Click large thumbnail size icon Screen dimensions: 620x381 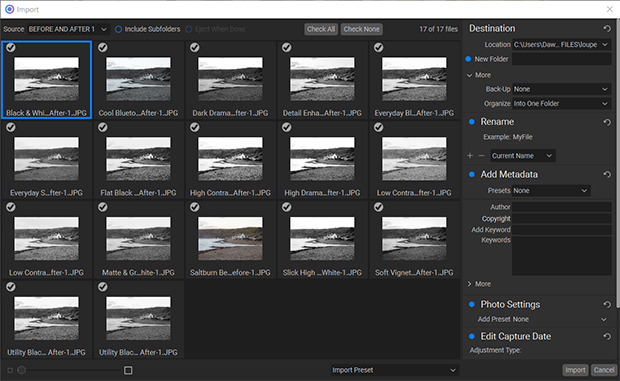point(128,370)
